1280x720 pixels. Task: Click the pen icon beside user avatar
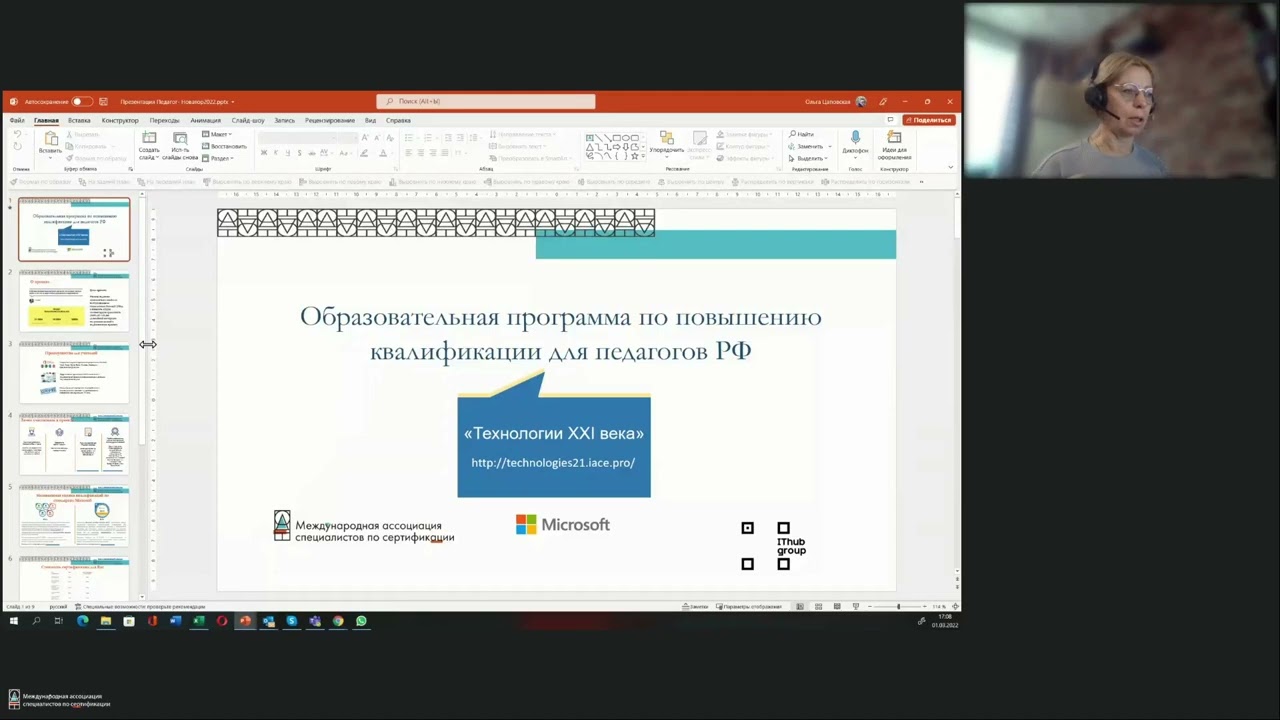click(x=883, y=101)
